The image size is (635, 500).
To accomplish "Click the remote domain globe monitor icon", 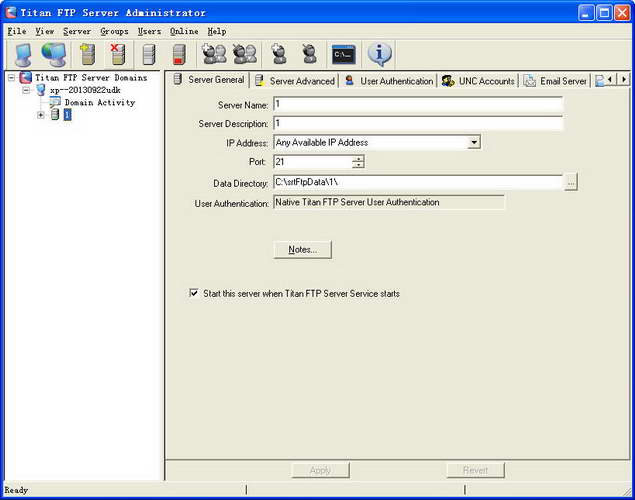I will pyautogui.click(x=53, y=54).
